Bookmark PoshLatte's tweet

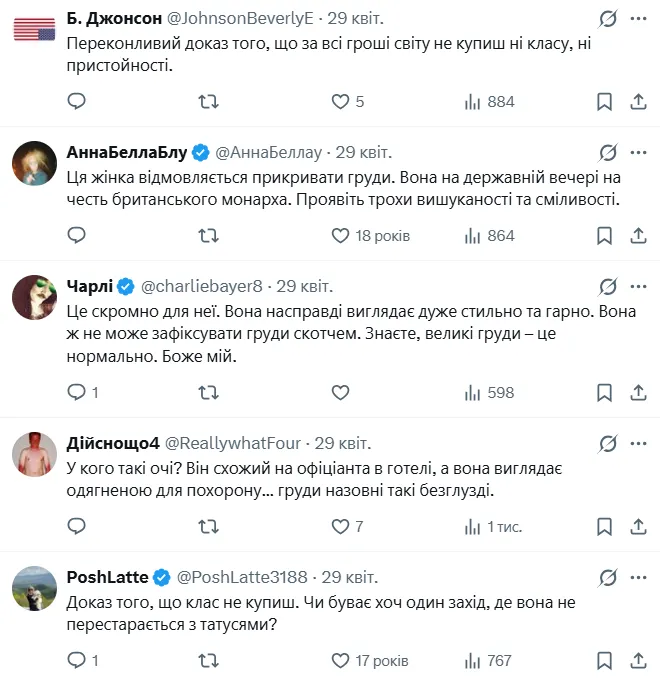[604, 660]
